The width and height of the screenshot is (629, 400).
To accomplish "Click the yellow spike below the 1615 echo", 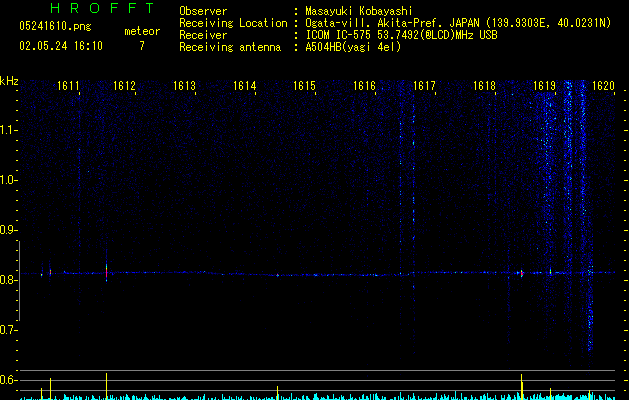I will (278, 393).
